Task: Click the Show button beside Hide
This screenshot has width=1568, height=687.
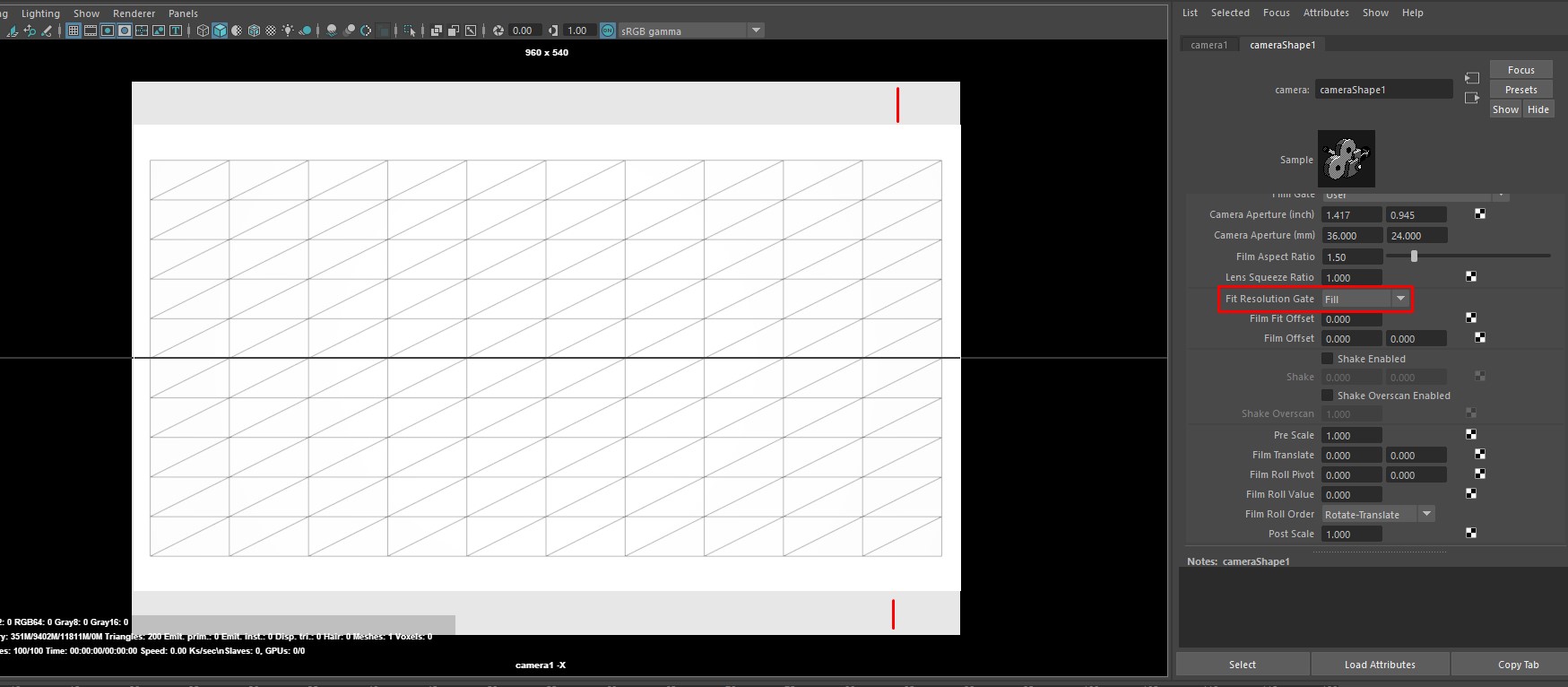Action: [x=1505, y=109]
